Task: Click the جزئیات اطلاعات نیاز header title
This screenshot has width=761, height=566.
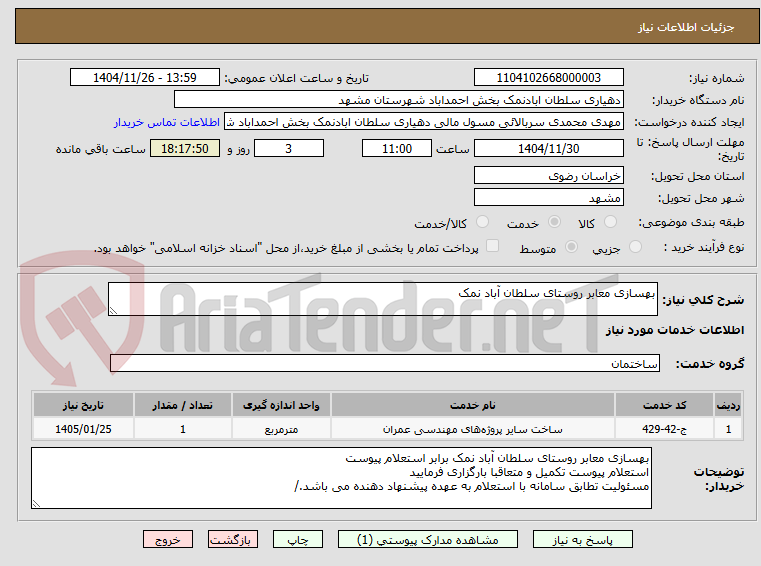Action: pyautogui.click(x=686, y=27)
